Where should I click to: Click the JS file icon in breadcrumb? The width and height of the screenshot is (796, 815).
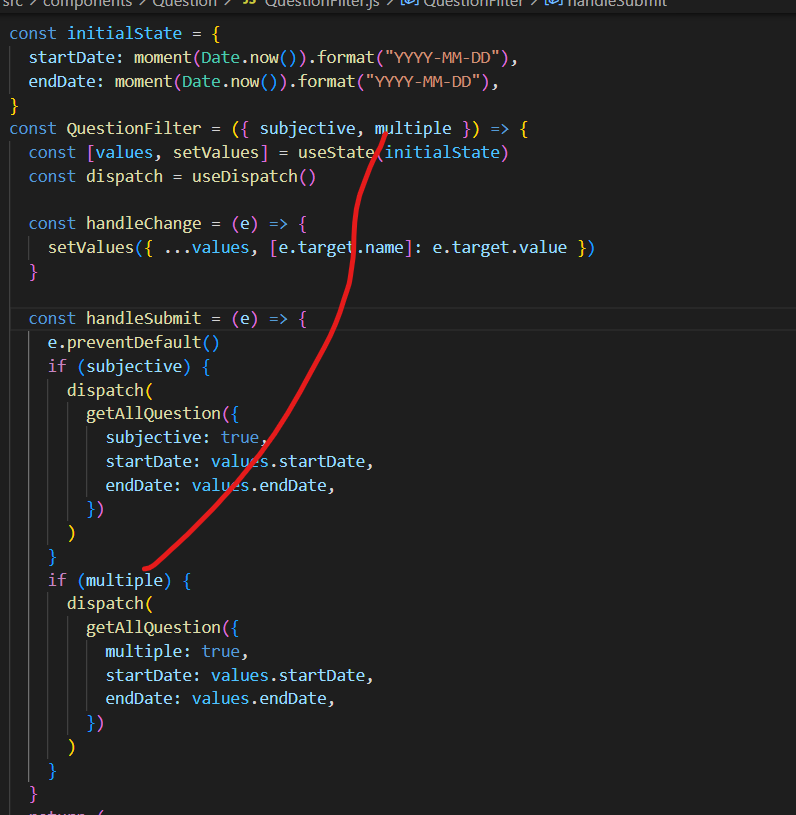click(x=249, y=3)
